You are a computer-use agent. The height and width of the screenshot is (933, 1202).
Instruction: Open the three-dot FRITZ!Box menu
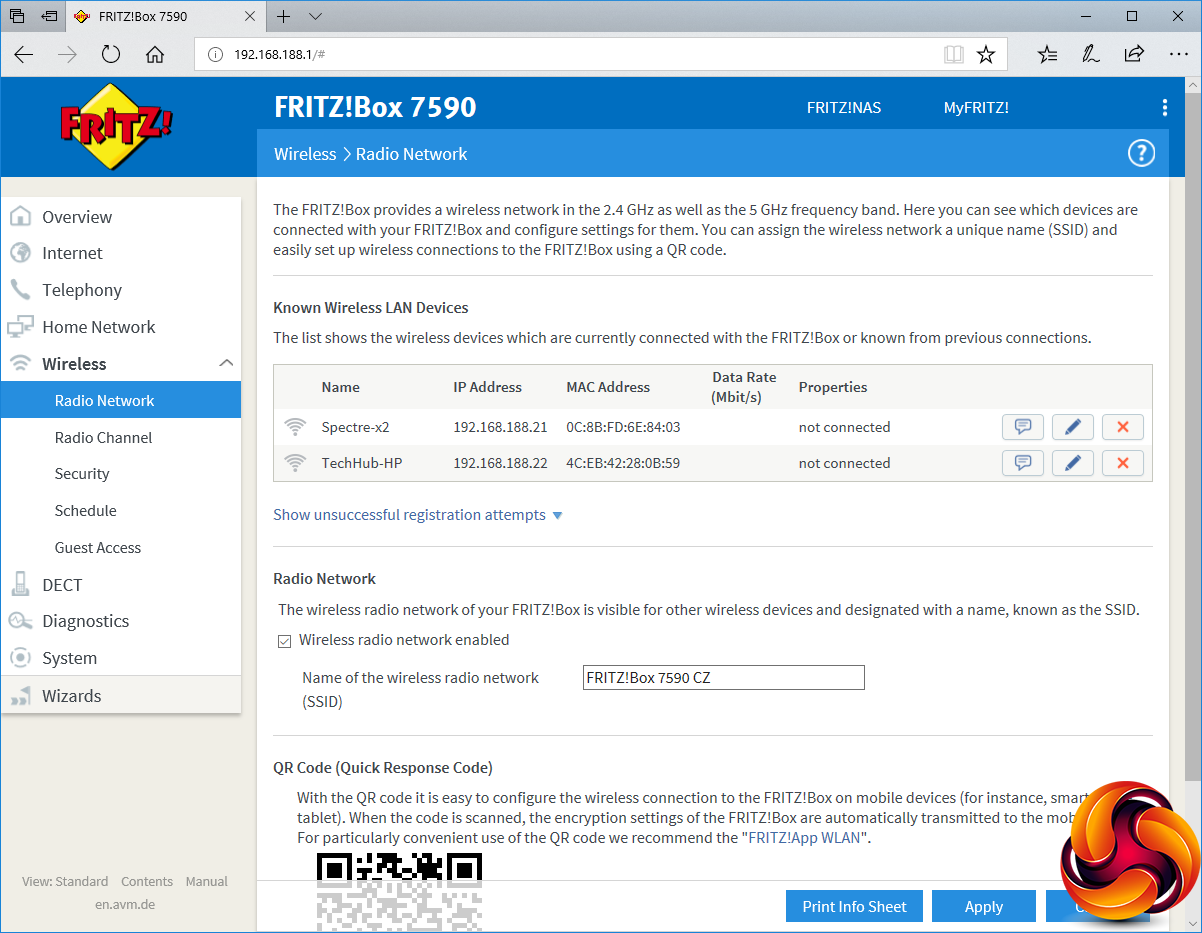coord(1164,108)
